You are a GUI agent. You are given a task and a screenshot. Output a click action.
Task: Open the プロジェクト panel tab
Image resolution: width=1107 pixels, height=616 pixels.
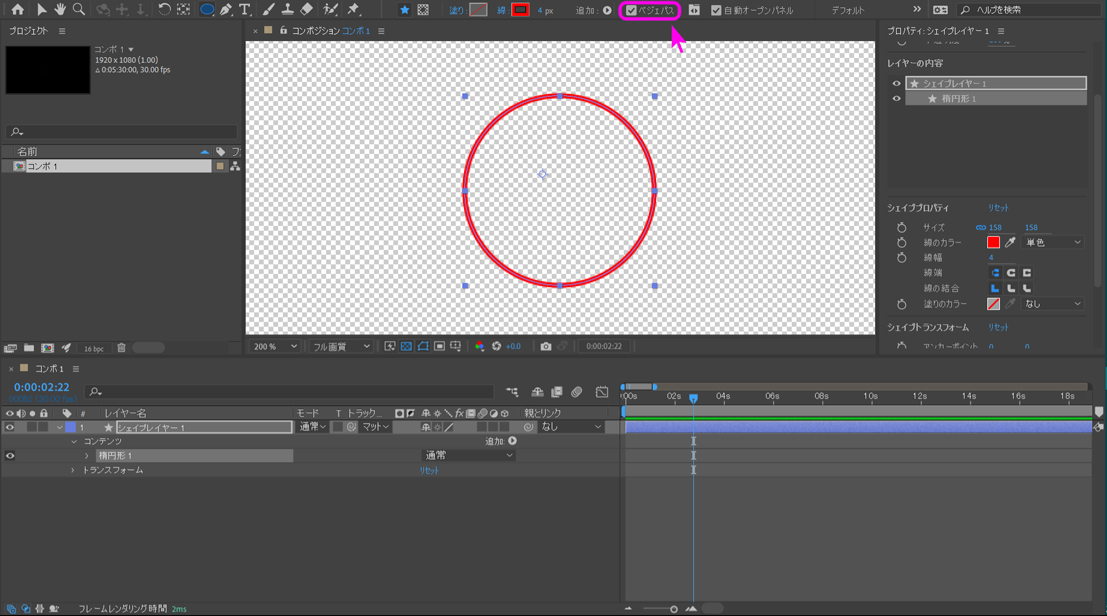pyautogui.click(x=29, y=31)
